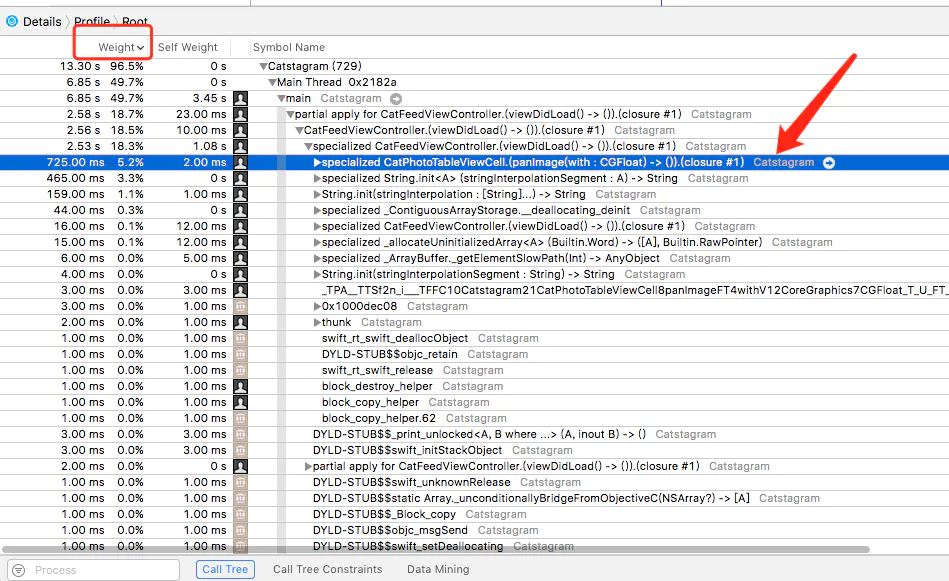949x581 pixels.
Task: Expand the specialized CatFeedViewController 16.00 ms row
Action: coord(317,226)
